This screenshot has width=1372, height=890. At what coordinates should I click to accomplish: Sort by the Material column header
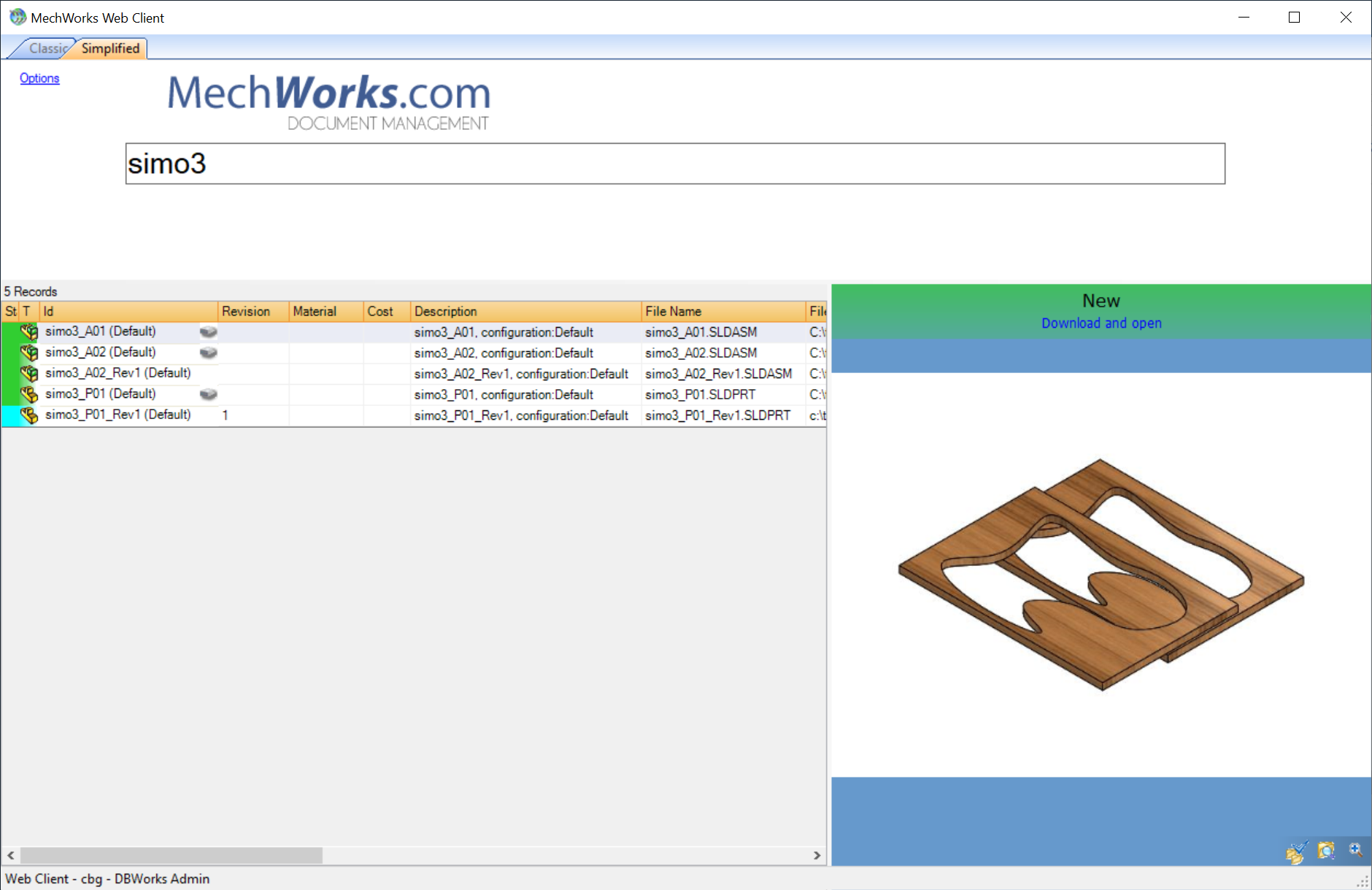[x=326, y=312]
